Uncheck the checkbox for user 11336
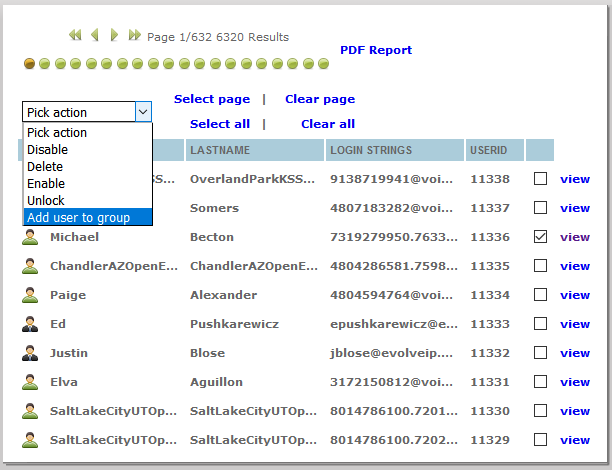Screen dimensions: 612x470 tap(540, 237)
